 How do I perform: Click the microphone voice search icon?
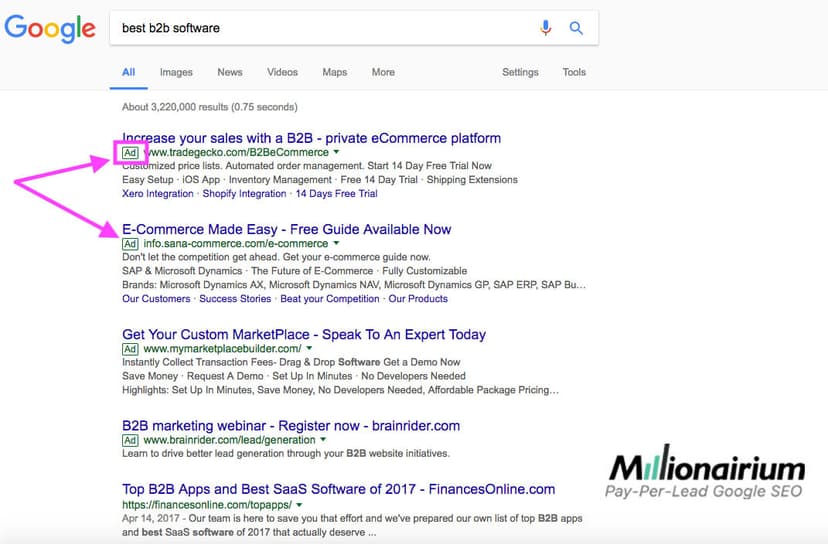545,28
